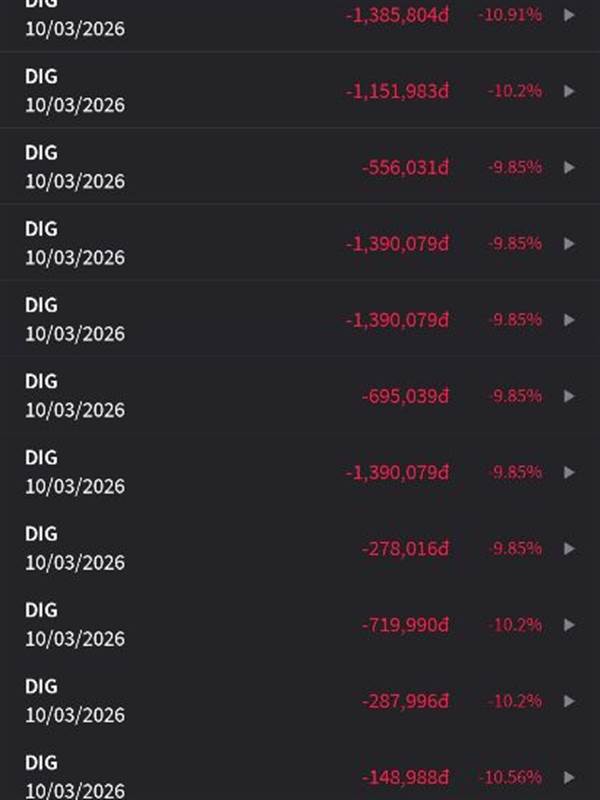Expand the -1,151,983đ entry arrow
This screenshot has width=600, height=800.
[570, 91]
